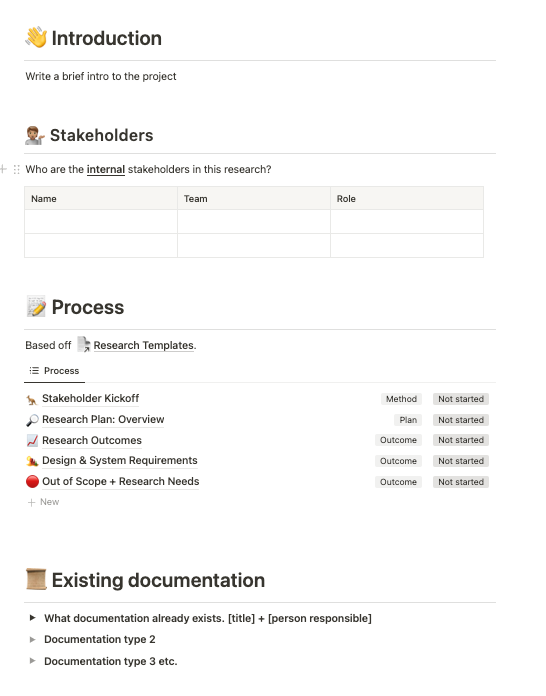Click the Not started status of Research Outcomes
The height and width of the screenshot is (696, 546).
tap(461, 440)
